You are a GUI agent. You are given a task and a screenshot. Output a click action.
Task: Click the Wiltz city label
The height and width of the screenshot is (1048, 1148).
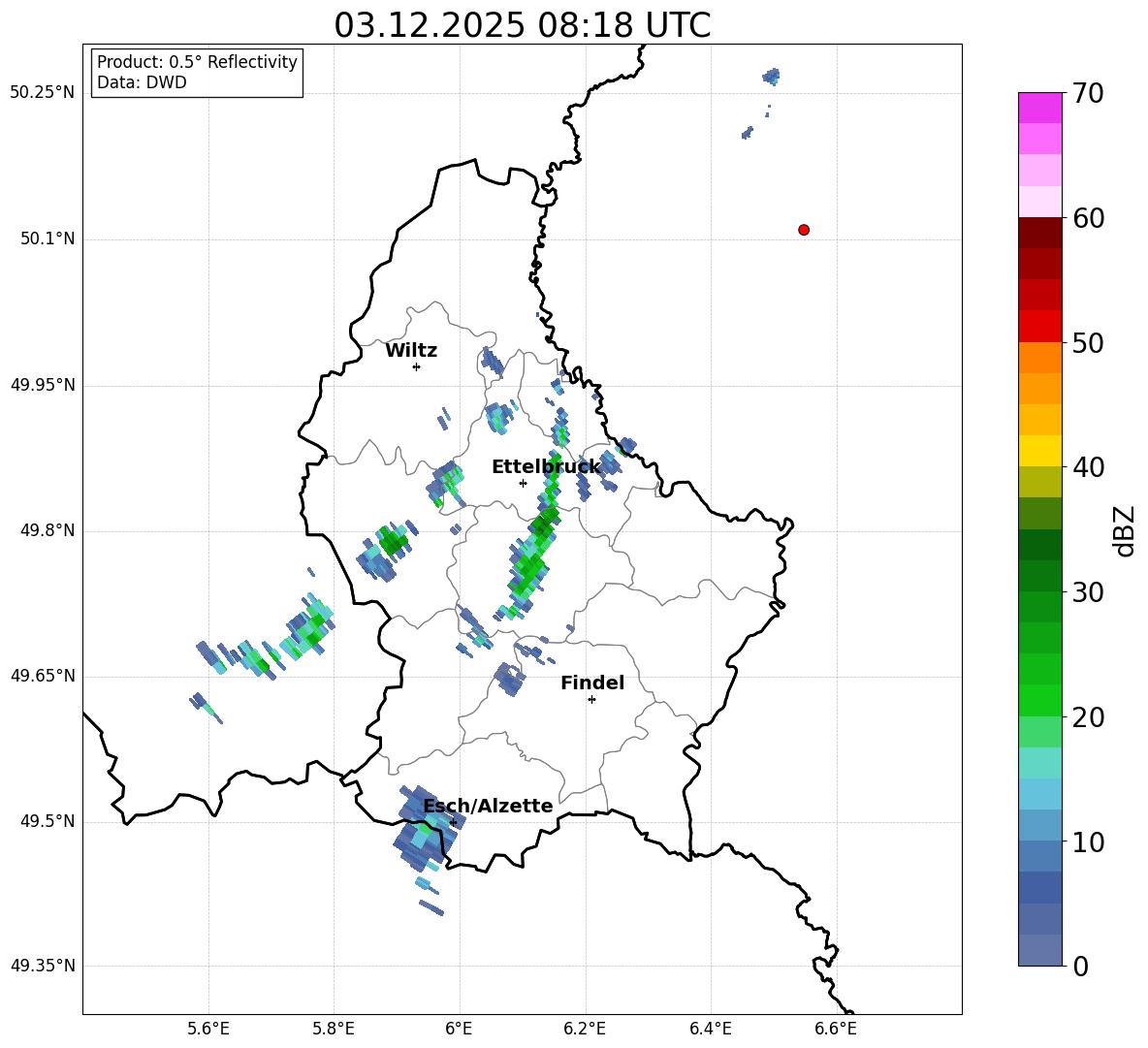[x=411, y=351]
